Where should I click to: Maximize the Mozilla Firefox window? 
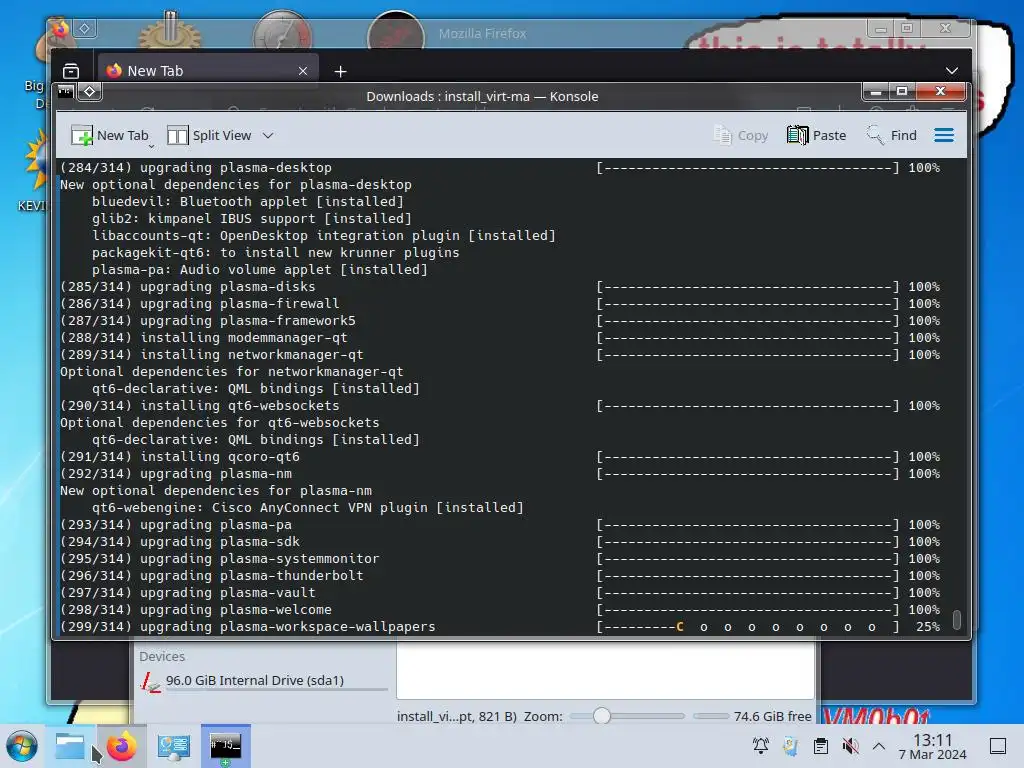point(906,29)
